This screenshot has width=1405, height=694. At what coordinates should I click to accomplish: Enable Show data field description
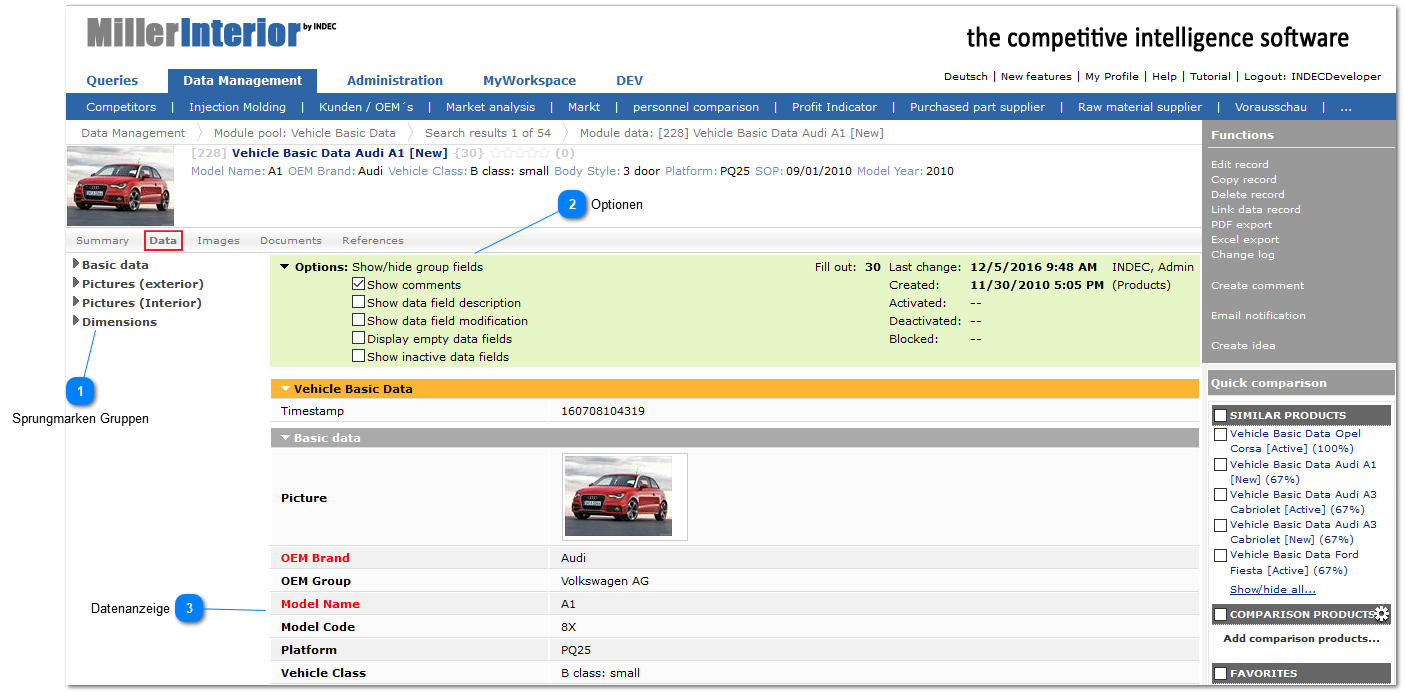358,302
